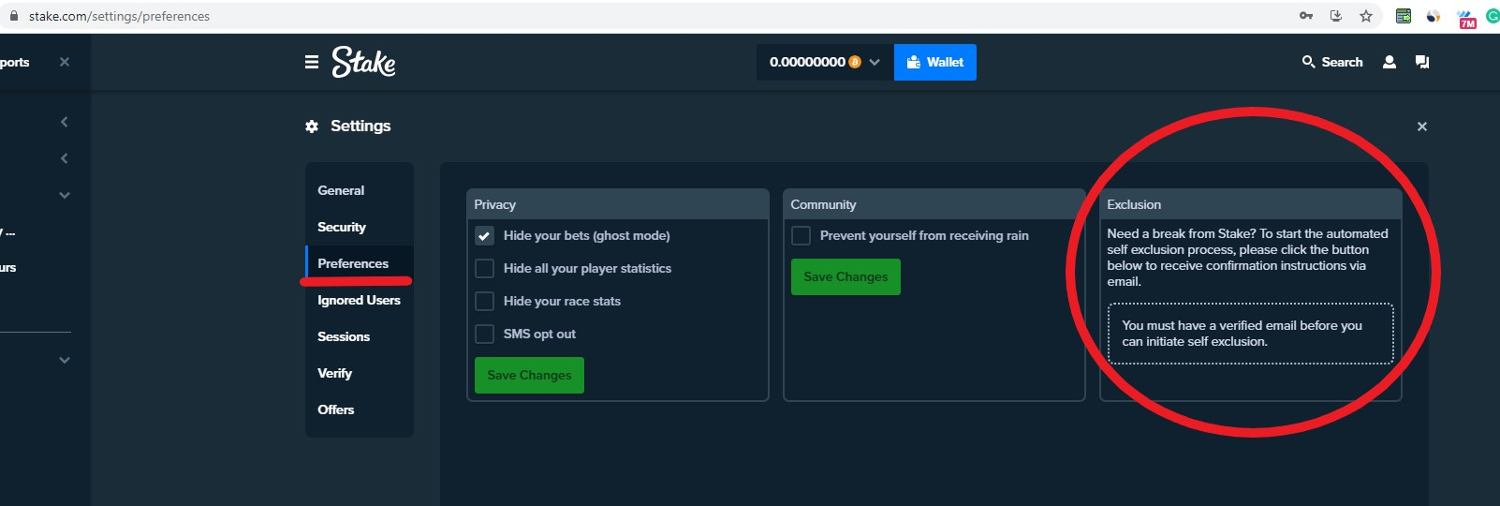The image size is (1500, 506).
Task: Bookmark page with the star icon
Action: pos(1366,16)
